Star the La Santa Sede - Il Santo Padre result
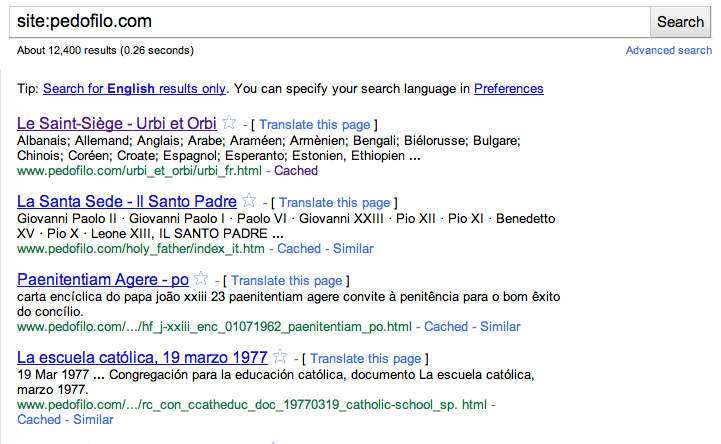The width and height of the screenshot is (721, 444). tap(249, 201)
